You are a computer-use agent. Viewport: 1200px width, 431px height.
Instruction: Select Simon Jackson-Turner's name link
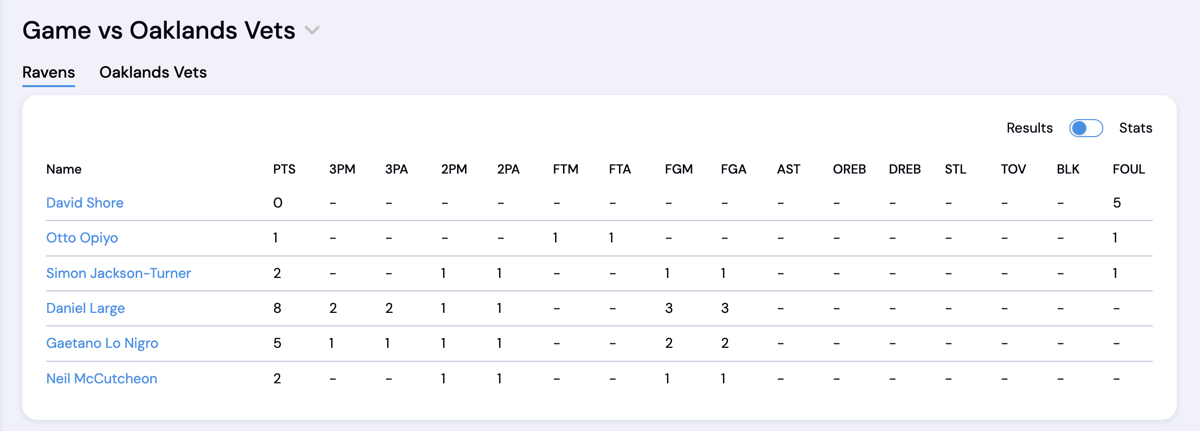click(118, 273)
